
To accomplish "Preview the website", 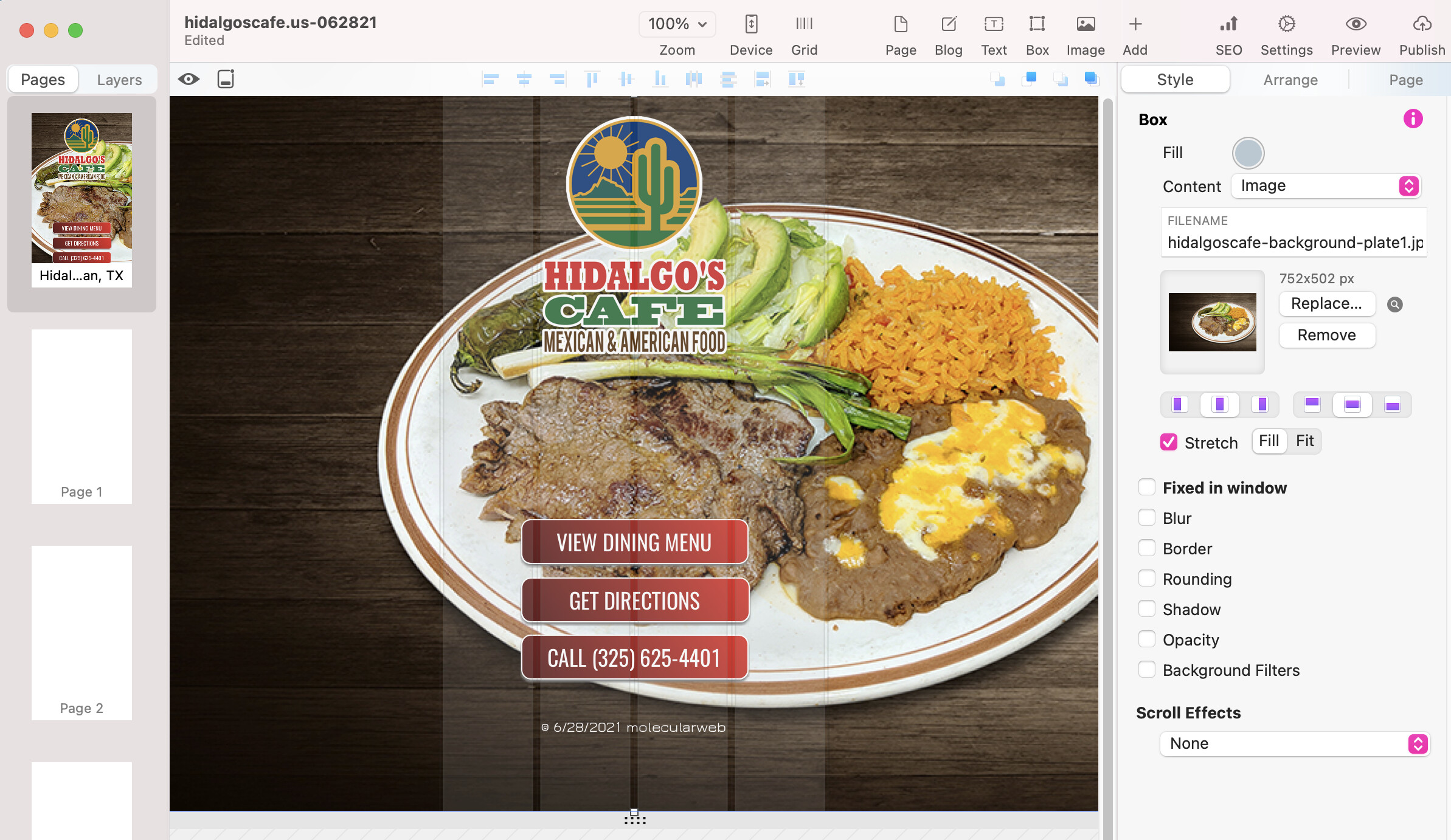I will tap(1356, 35).
